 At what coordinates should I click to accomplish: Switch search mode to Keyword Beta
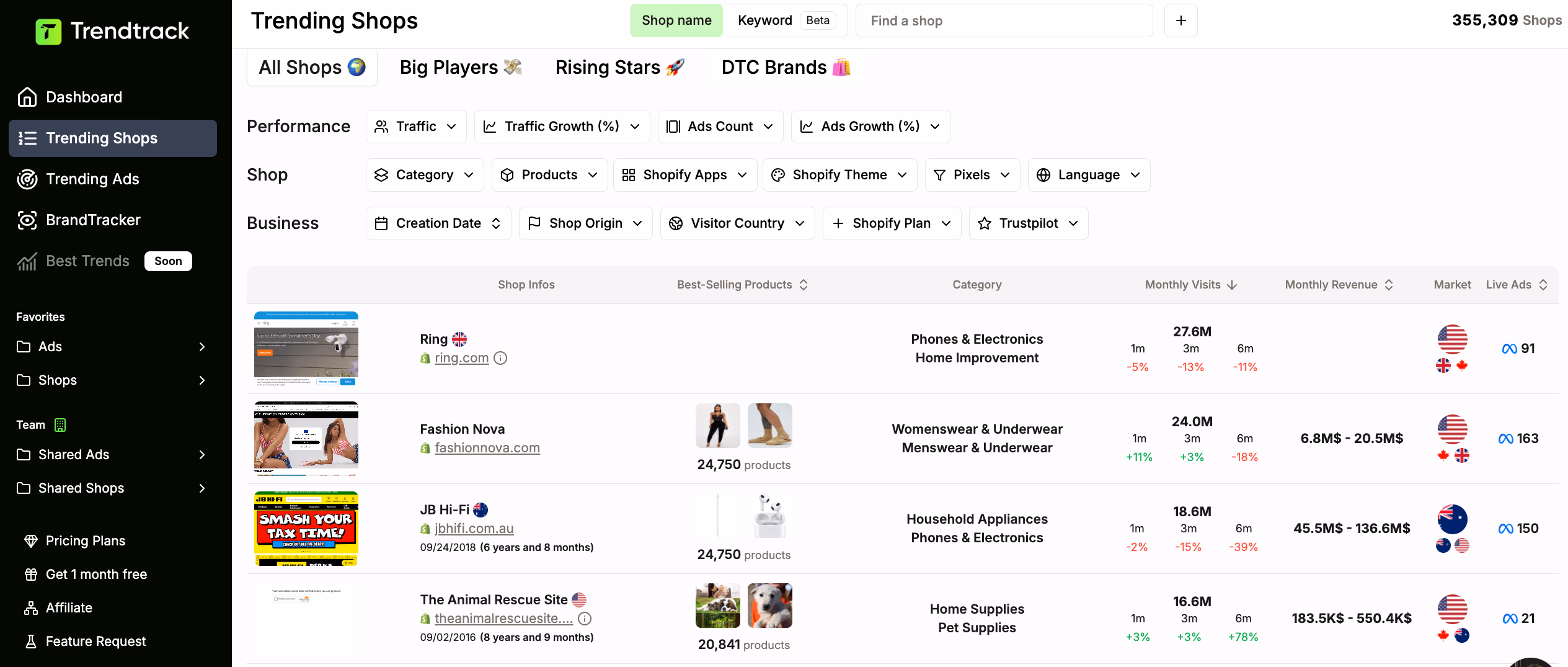coord(786,20)
